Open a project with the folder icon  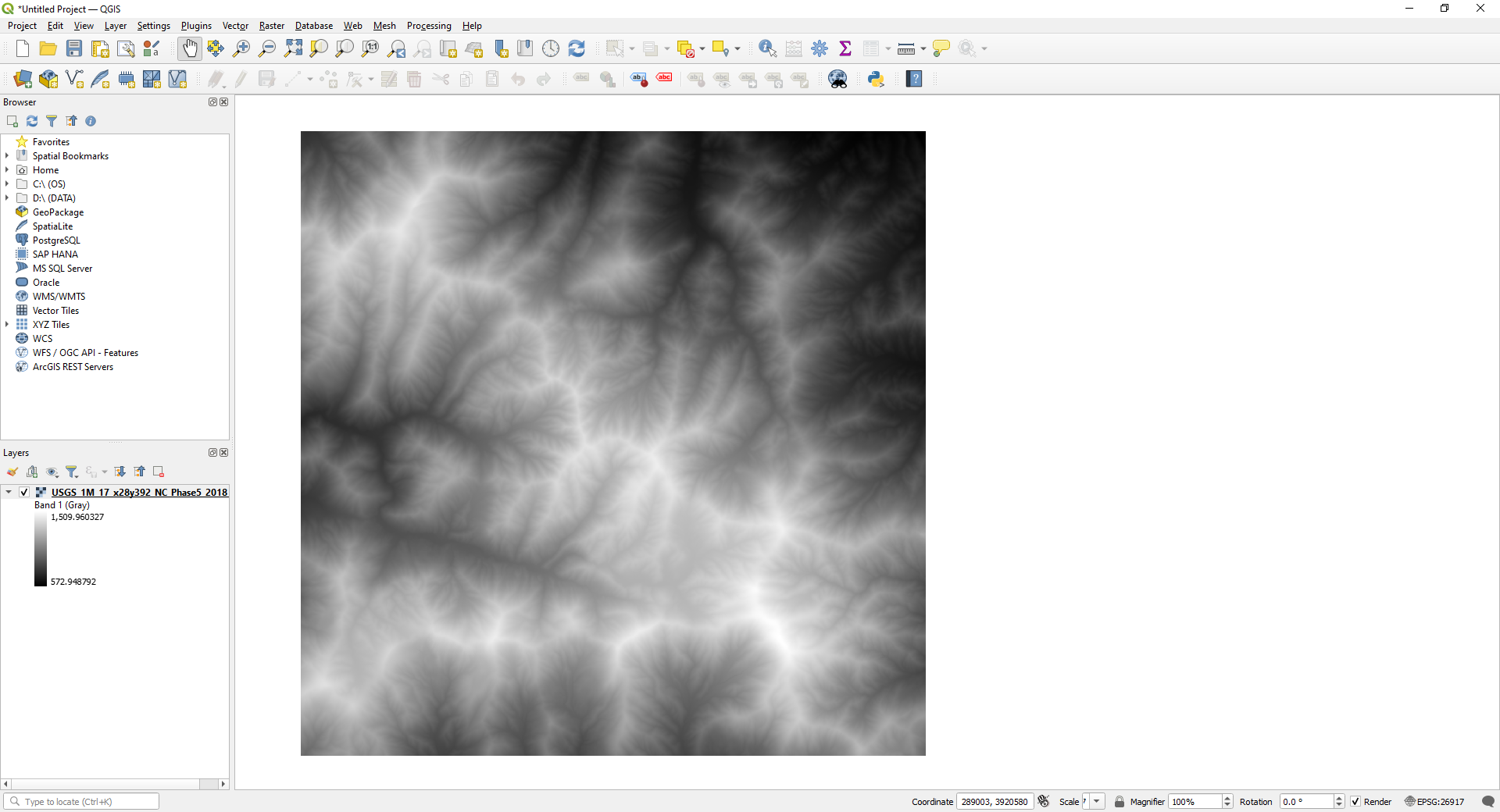pos(48,48)
